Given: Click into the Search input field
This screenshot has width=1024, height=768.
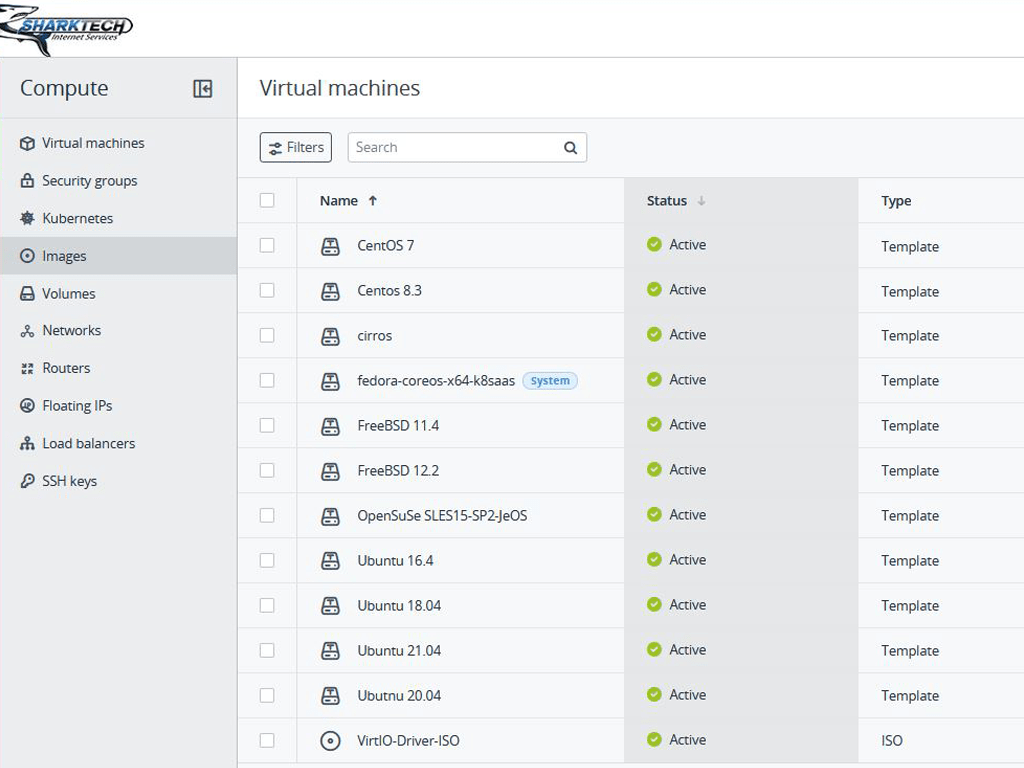Looking at the screenshot, I should [x=455, y=147].
